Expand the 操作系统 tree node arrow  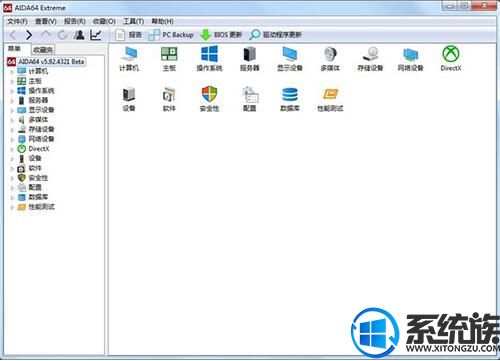[x=12, y=91]
